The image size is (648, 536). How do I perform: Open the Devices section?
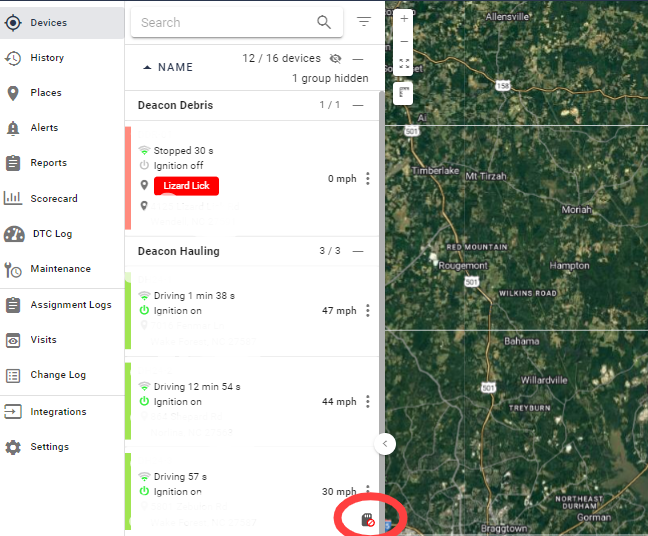62,23
